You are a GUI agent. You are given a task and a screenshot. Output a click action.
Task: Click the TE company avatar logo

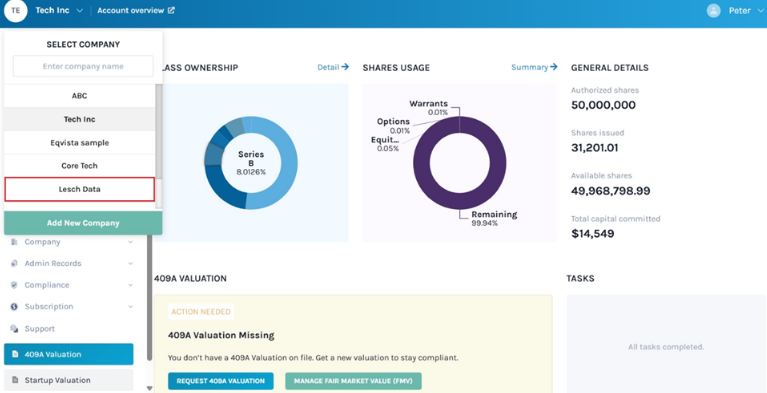point(16,11)
